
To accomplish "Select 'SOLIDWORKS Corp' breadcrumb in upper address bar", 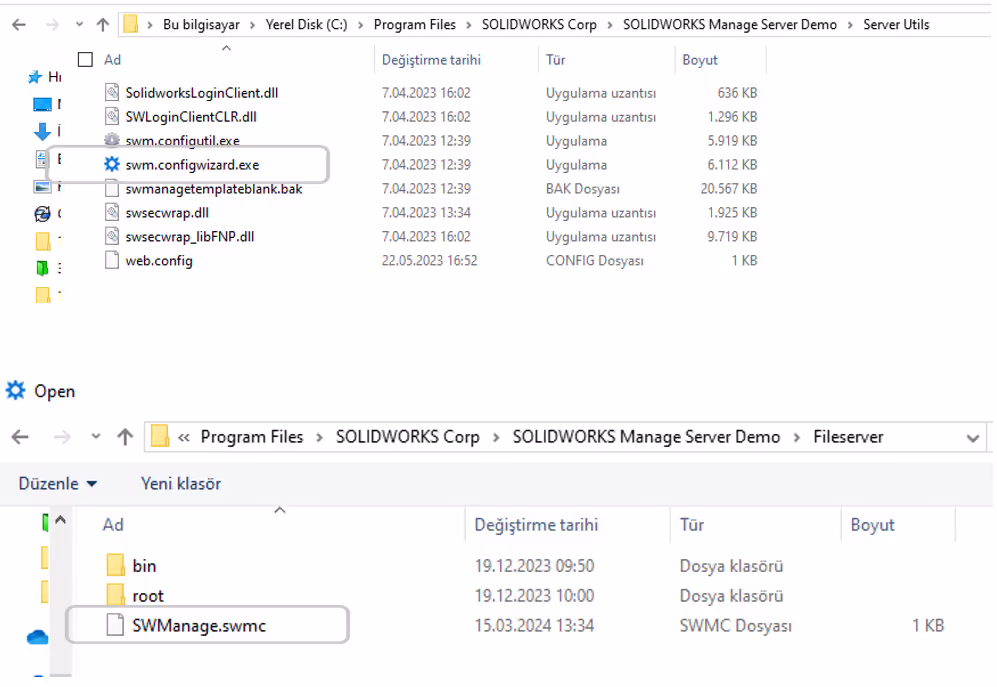I will 539,25.
